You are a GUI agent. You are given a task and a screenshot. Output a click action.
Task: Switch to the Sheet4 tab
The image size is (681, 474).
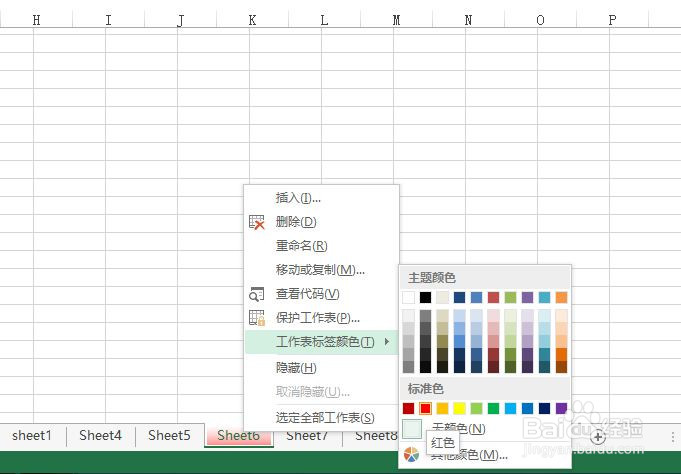coord(100,435)
